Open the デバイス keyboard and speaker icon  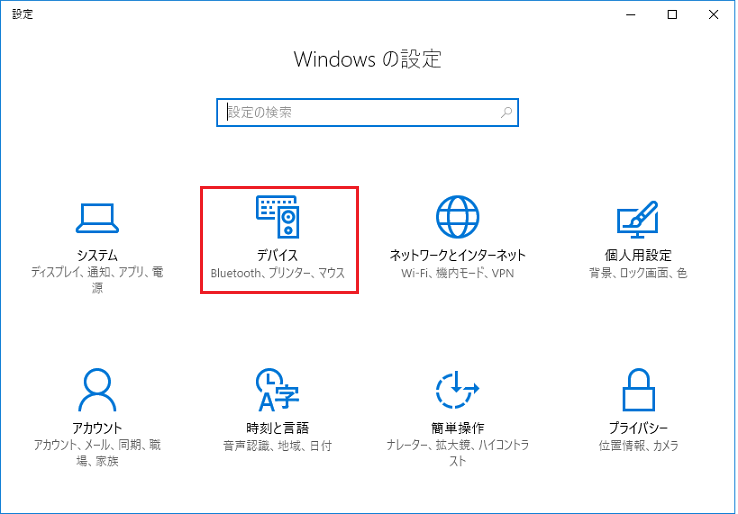click(278, 217)
